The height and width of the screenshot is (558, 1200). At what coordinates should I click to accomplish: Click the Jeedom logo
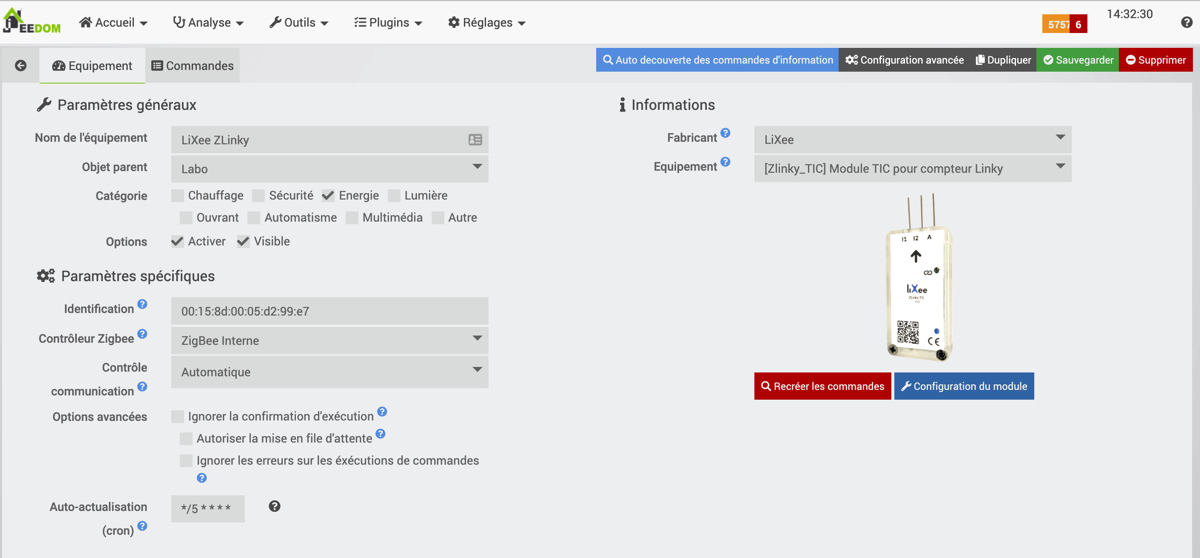[32, 21]
